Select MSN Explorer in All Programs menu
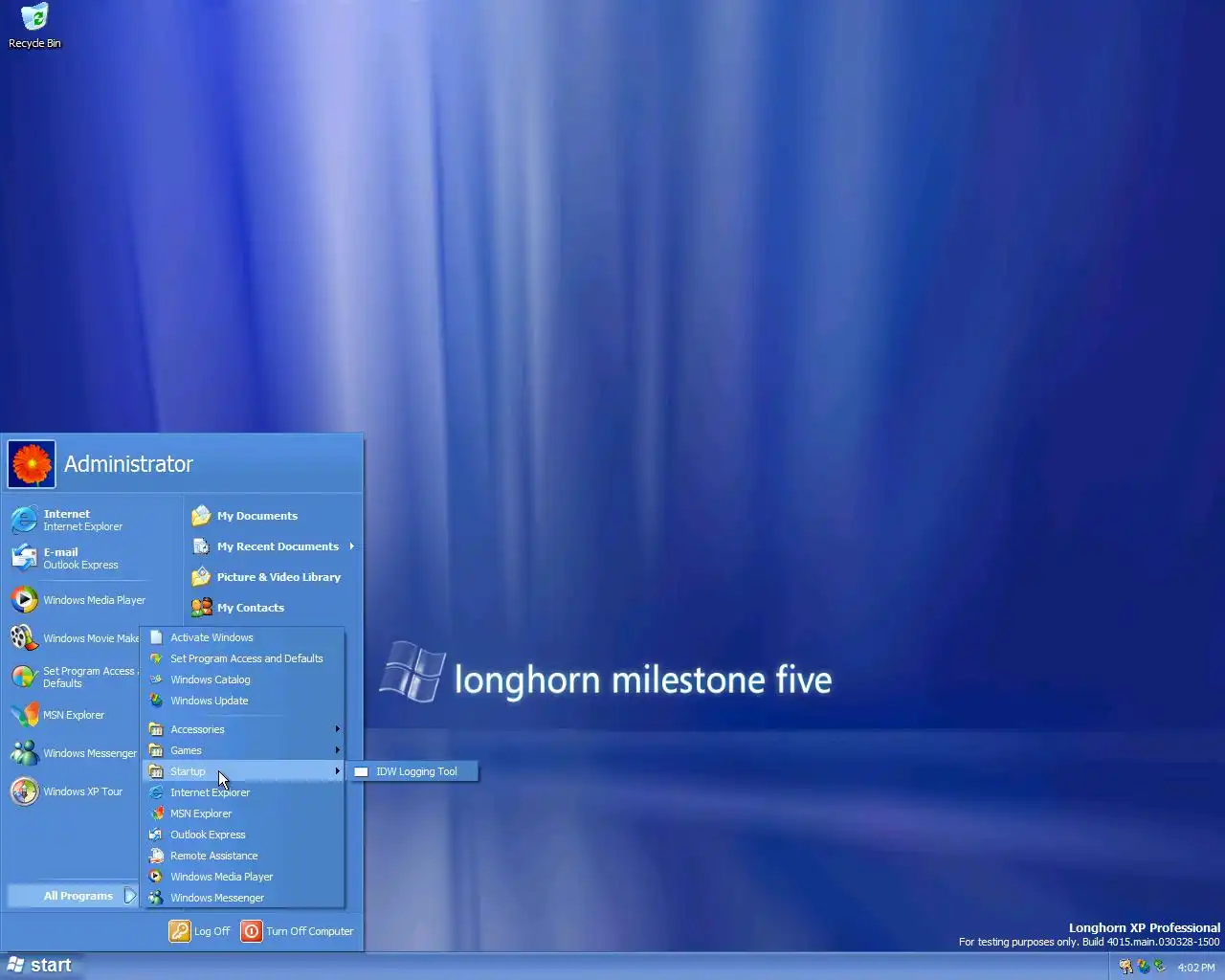Viewport: 1225px width, 980px height. (x=243, y=813)
